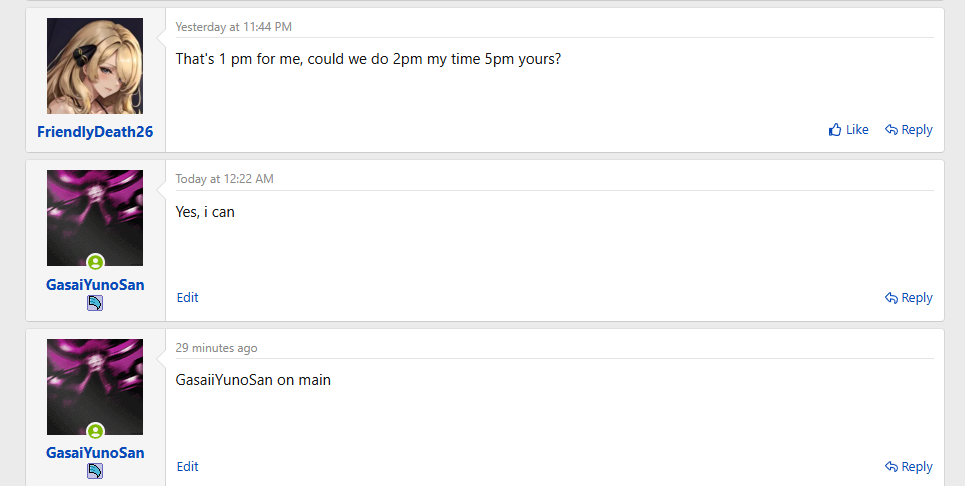Open FriendlyDeath26 profile username link
Screen dimensions: 965x486
(95, 132)
